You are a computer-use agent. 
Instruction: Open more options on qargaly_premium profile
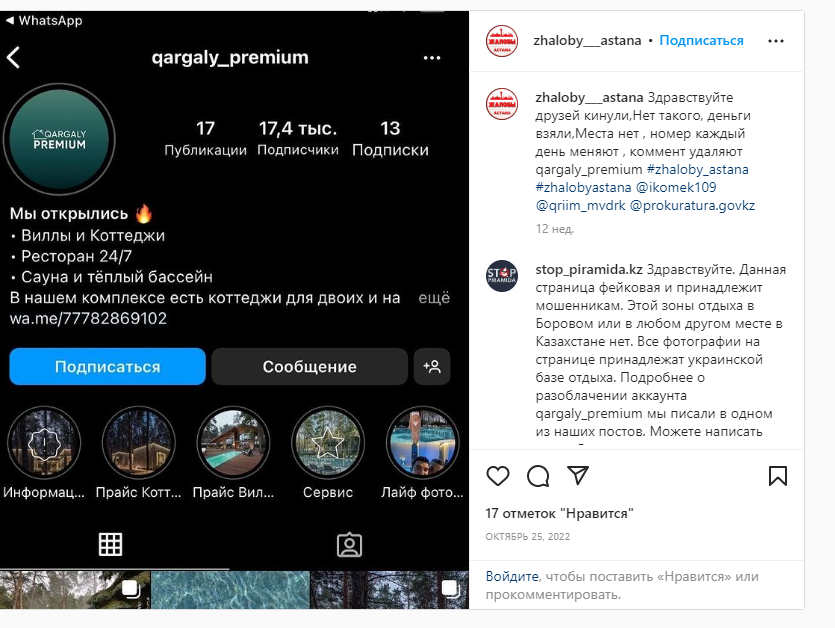[x=432, y=58]
